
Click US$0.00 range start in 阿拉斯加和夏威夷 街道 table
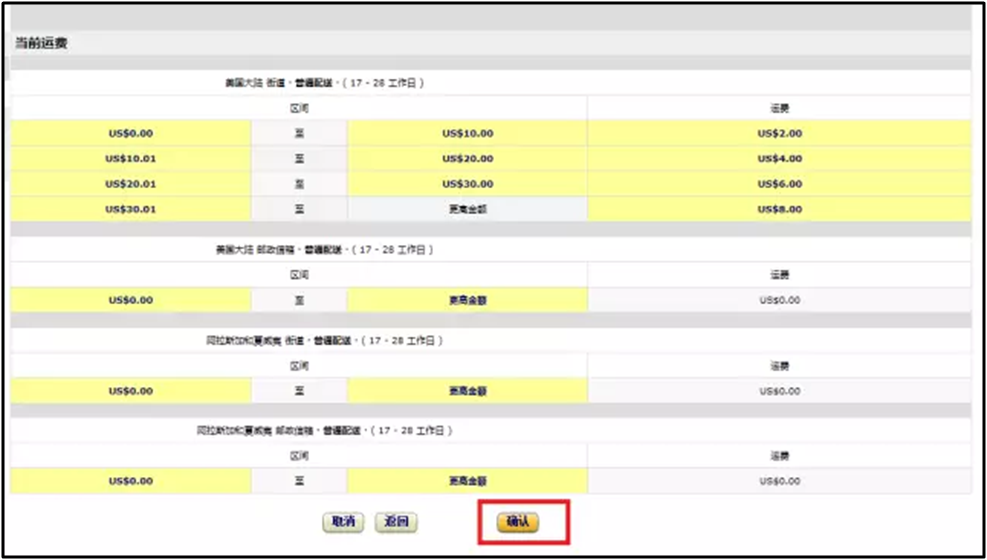[x=131, y=391]
